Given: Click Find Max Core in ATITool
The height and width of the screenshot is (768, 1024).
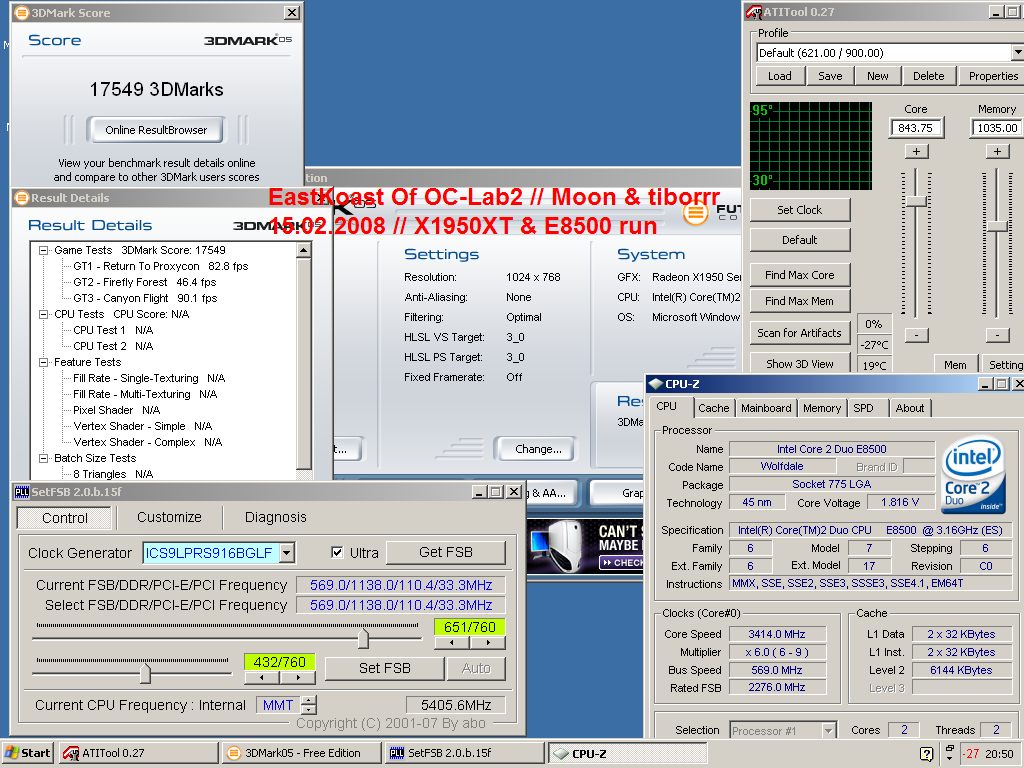Looking at the screenshot, I should [x=799, y=275].
